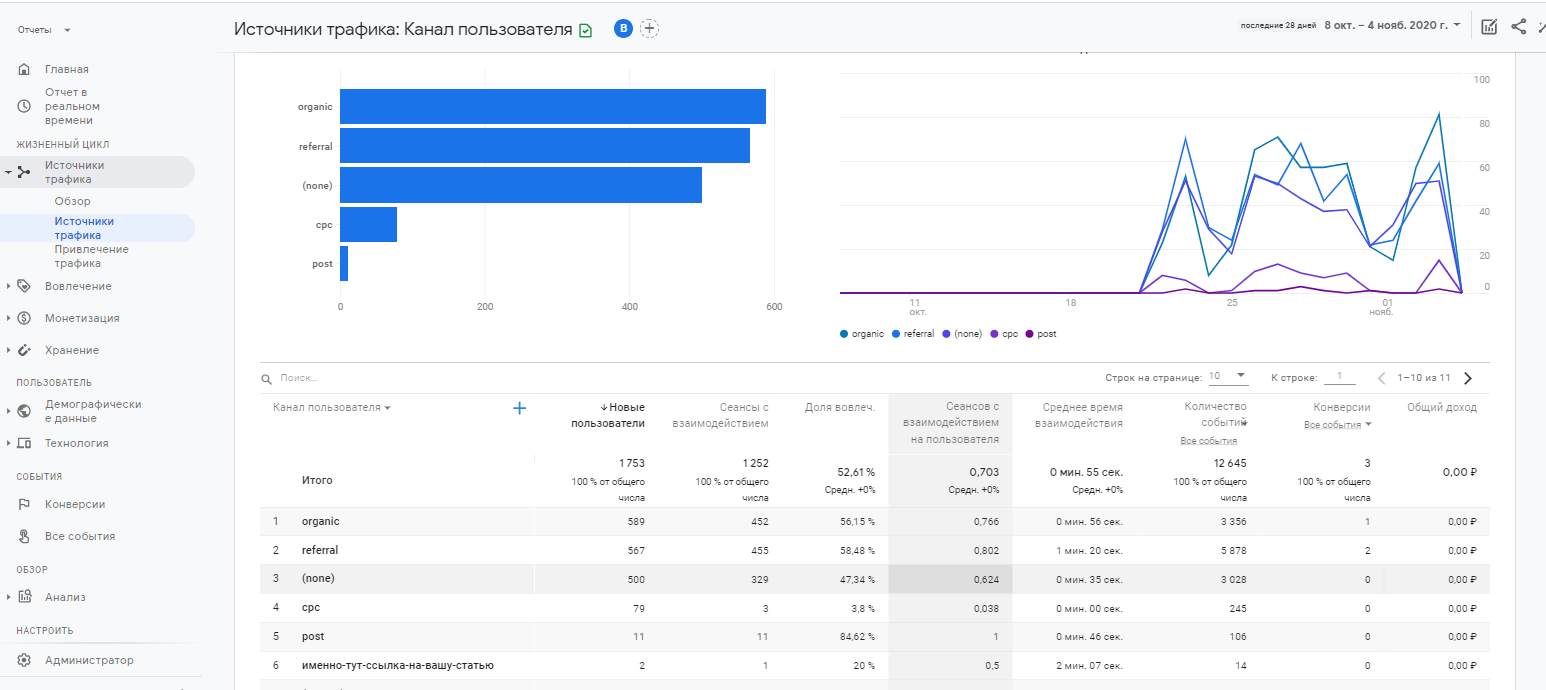Screen dimensions: 1546x690
Task: Click the share report icon
Action: click(1518, 27)
